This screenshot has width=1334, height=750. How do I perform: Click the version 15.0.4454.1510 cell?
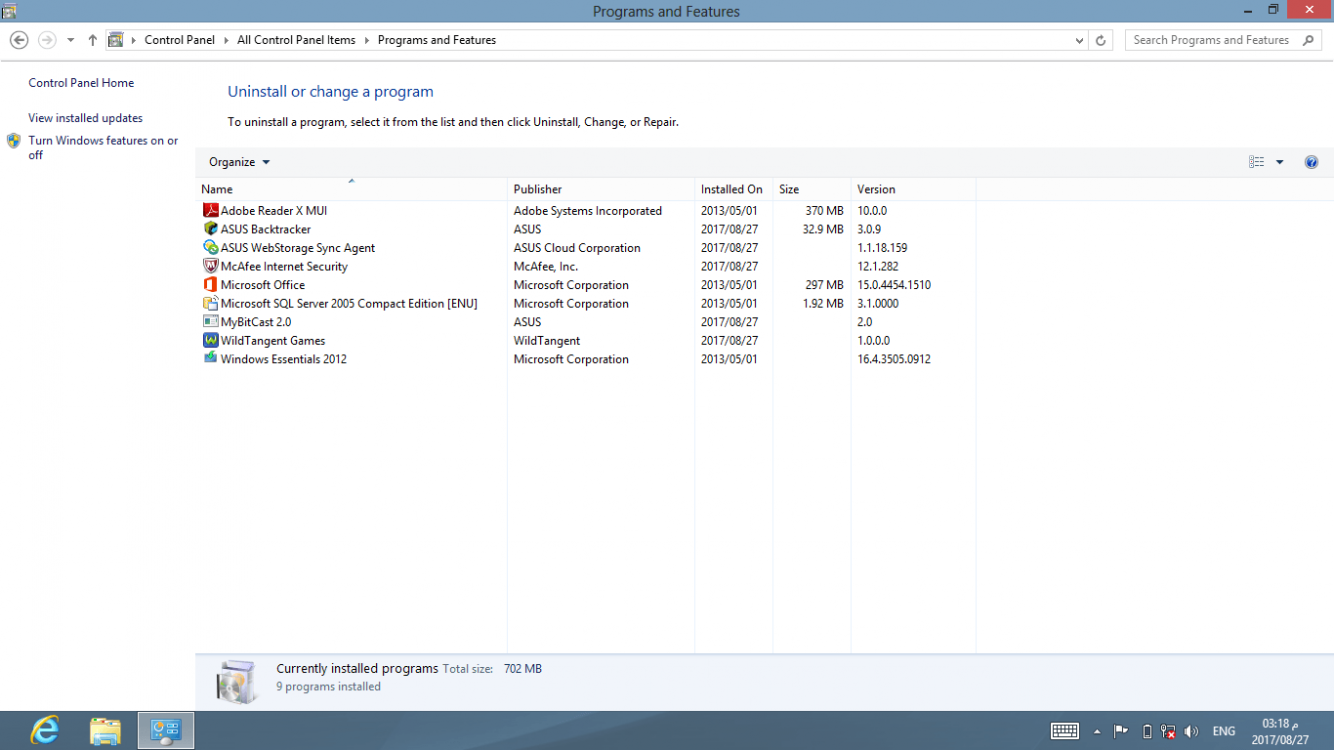coord(894,285)
